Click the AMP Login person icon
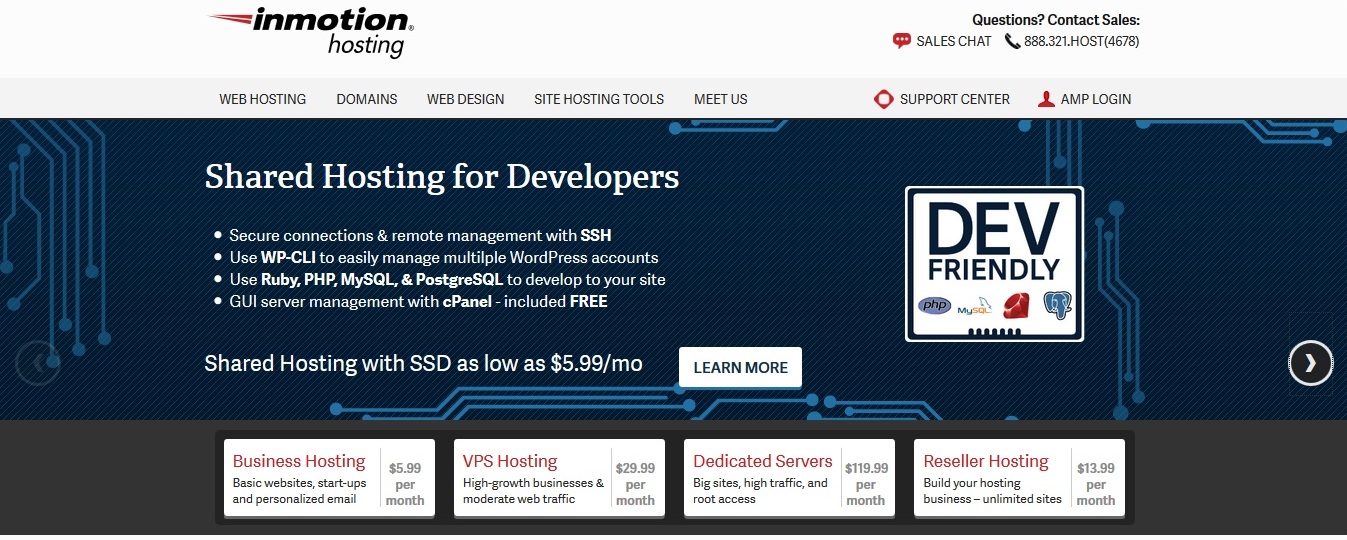This screenshot has width=1347, height=540. click(1046, 99)
